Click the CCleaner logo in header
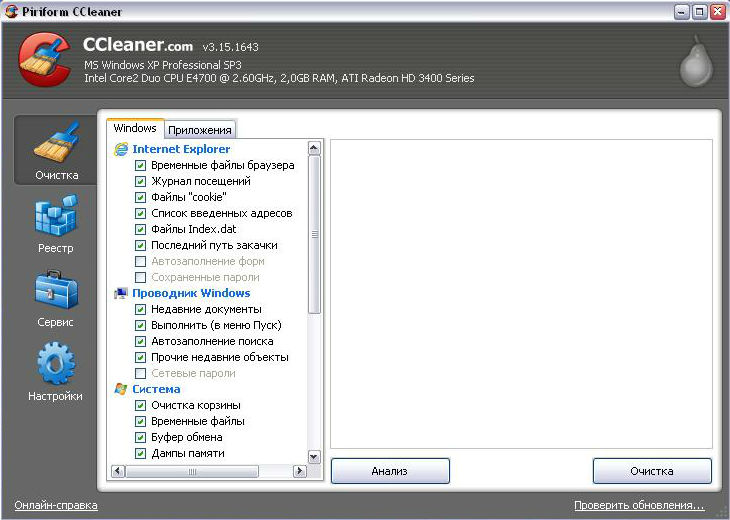Viewport: 730px width, 520px height. click(x=45, y=59)
